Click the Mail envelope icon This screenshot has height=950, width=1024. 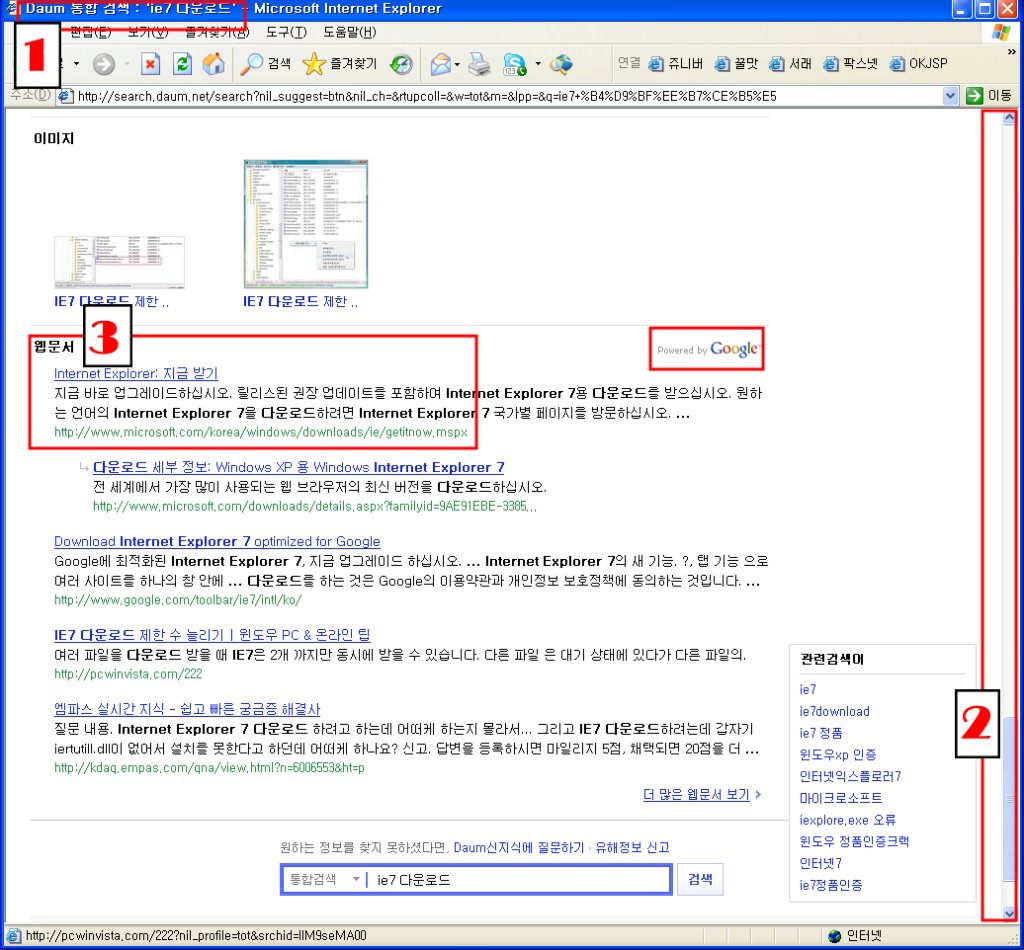click(x=441, y=63)
